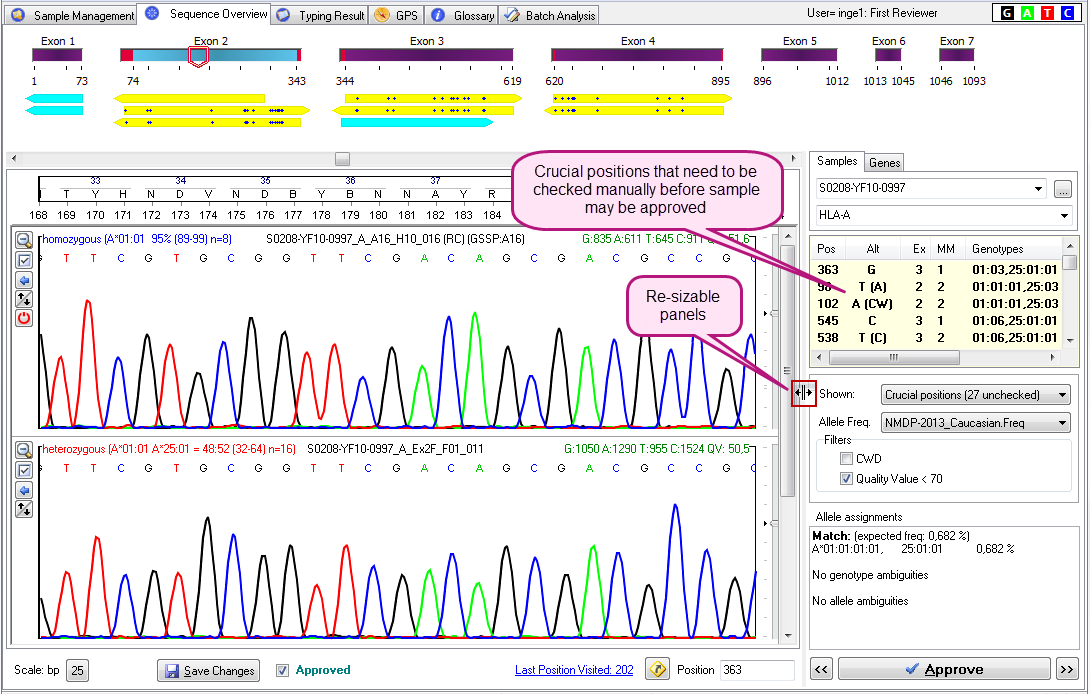Select position 538 row in table

(937, 338)
